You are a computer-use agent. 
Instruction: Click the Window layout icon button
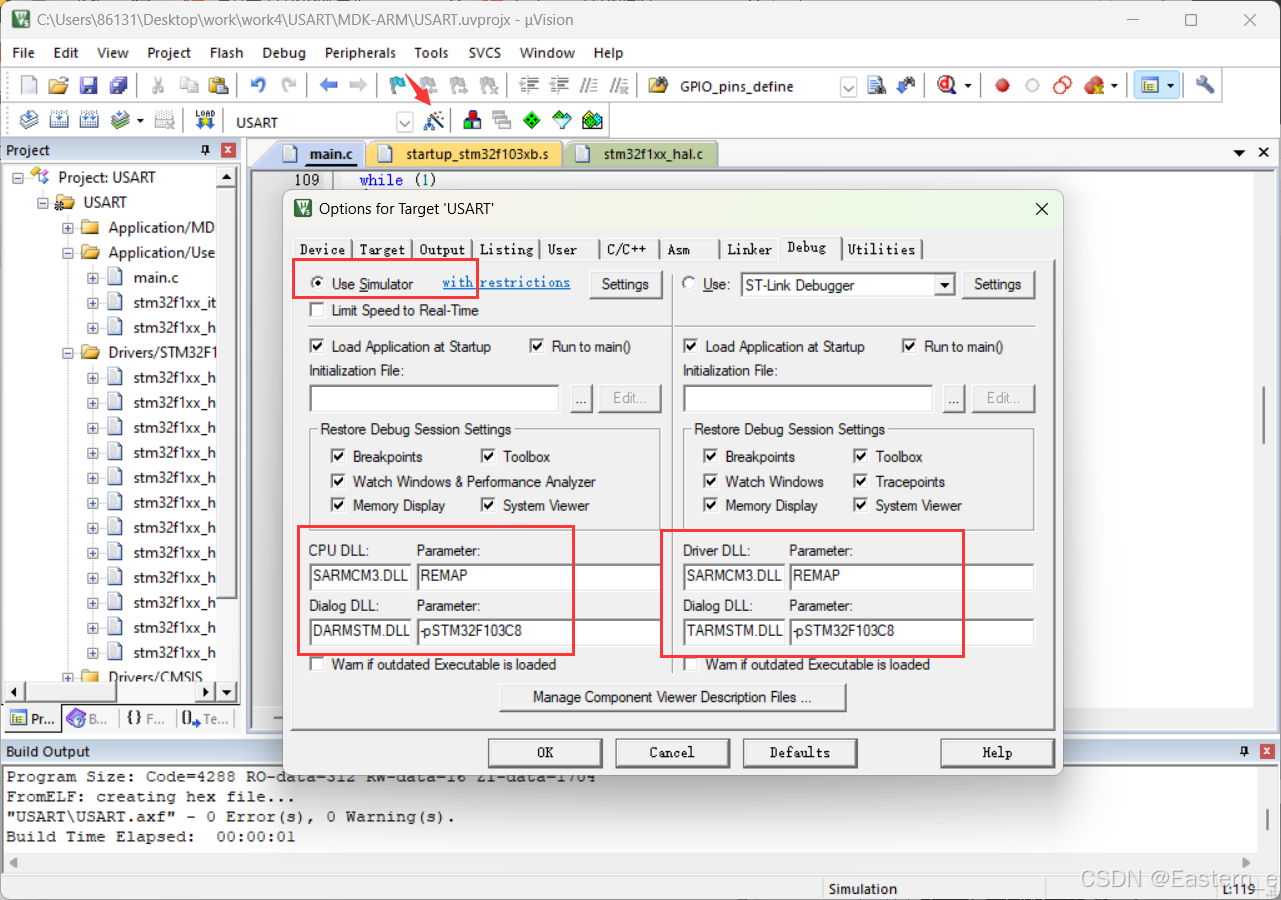click(1150, 86)
